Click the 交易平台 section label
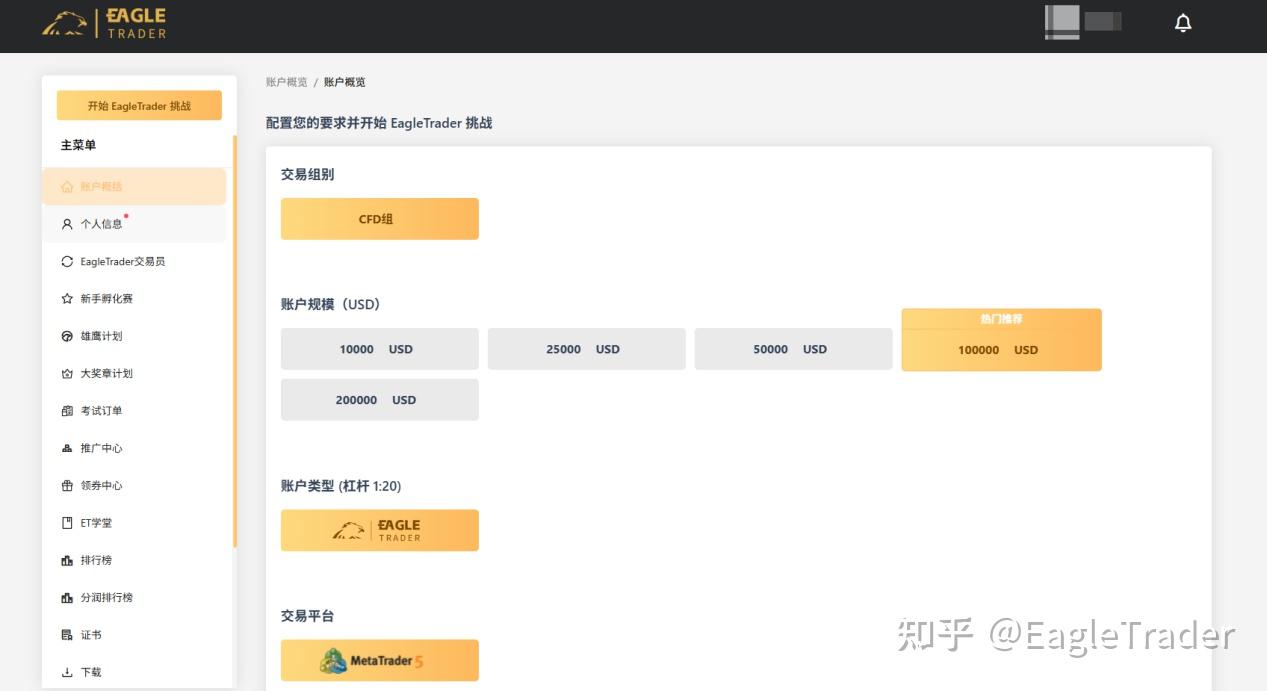1267x691 pixels. 308,616
